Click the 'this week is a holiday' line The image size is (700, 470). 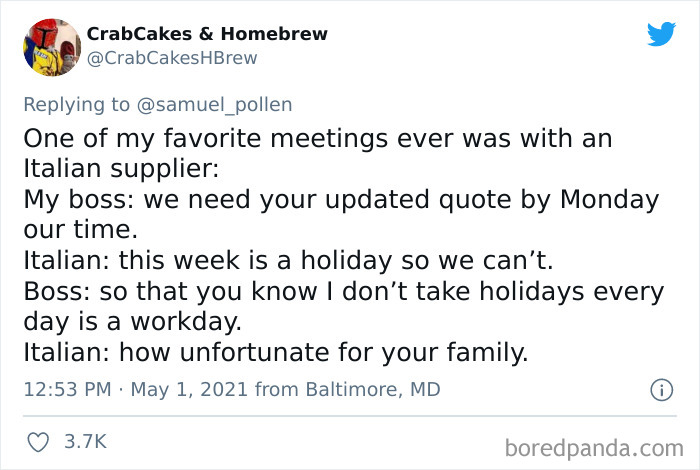[x=288, y=260]
